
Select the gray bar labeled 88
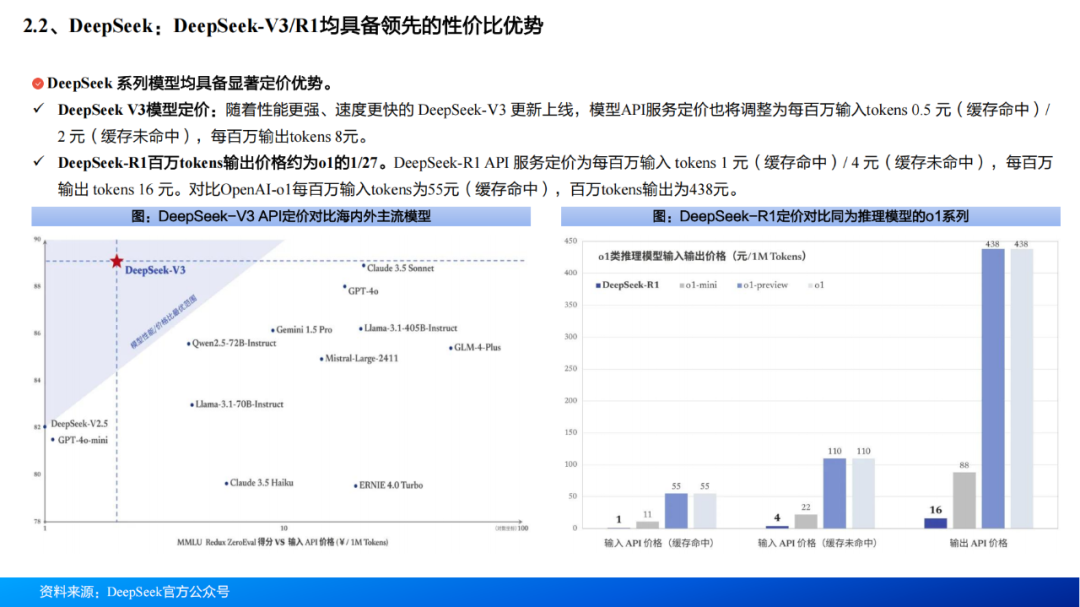(x=964, y=500)
